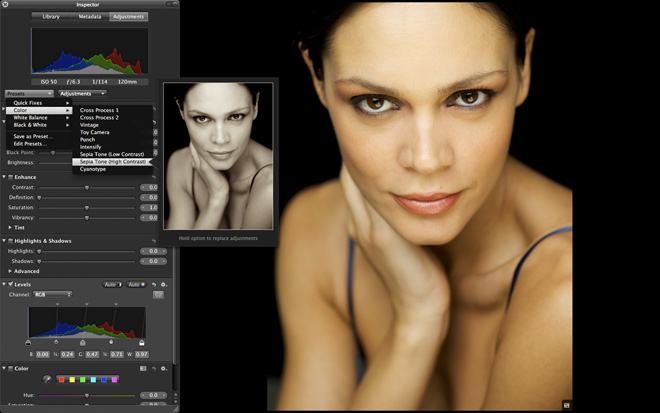
Task: Click the sepia preset preview thumbnail
Action: point(218,156)
